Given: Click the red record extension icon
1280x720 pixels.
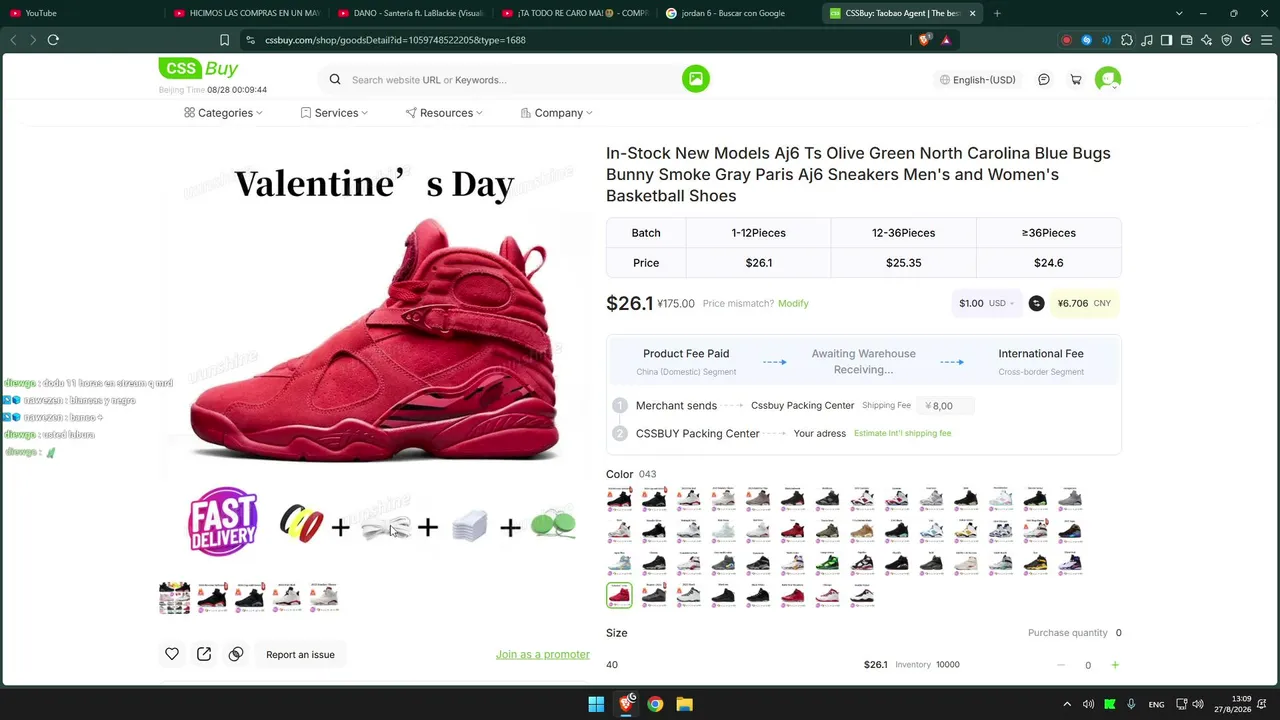Looking at the screenshot, I should click(x=1067, y=40).
